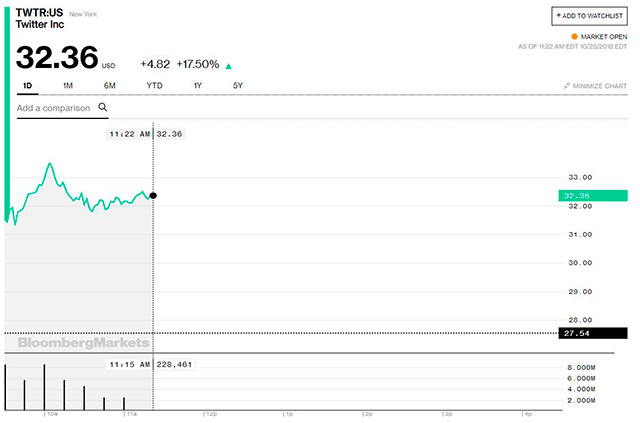
Task: Switch to the 1M chart range
Action: [x=68, y=86]
